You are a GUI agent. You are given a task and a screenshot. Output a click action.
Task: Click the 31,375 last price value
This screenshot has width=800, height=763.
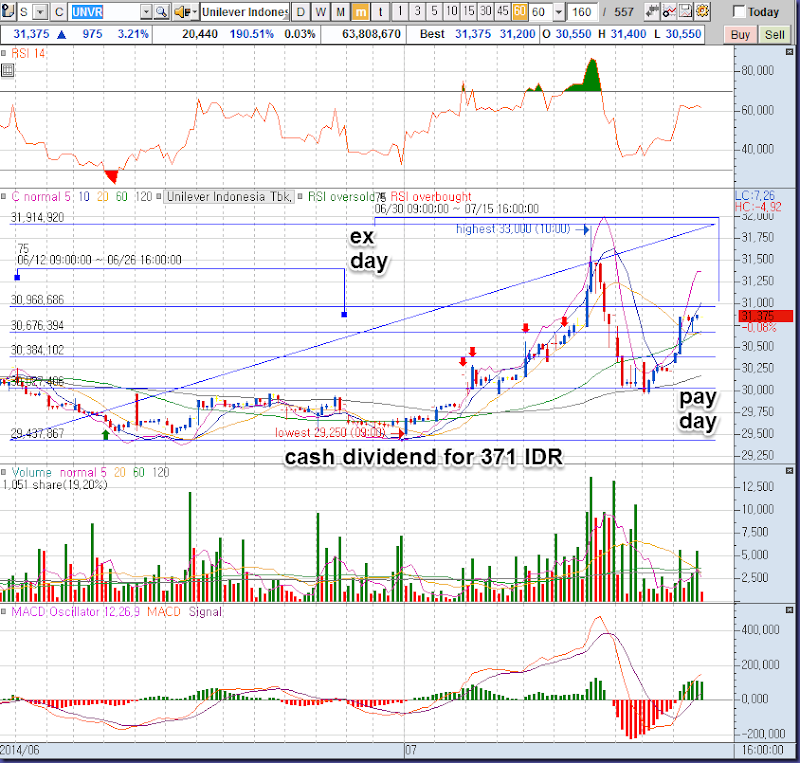[x=31, y=34]
